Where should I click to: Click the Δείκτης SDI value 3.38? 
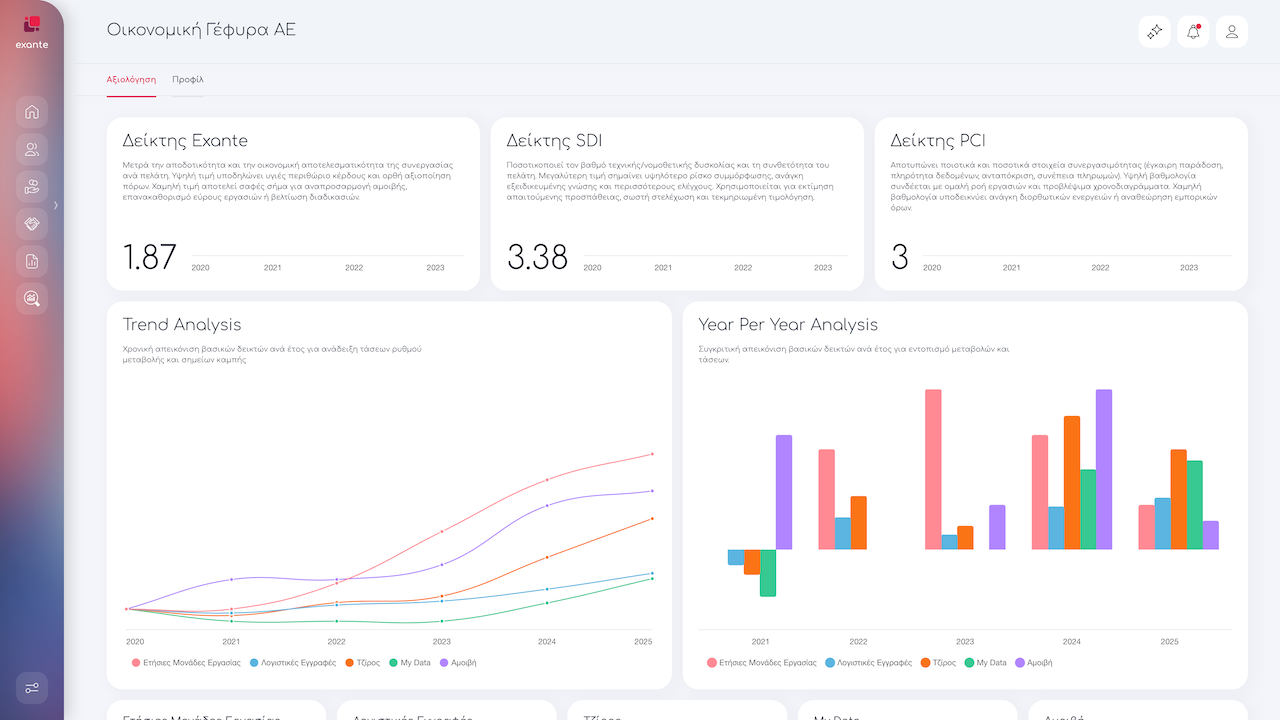[x=537, y=257]
